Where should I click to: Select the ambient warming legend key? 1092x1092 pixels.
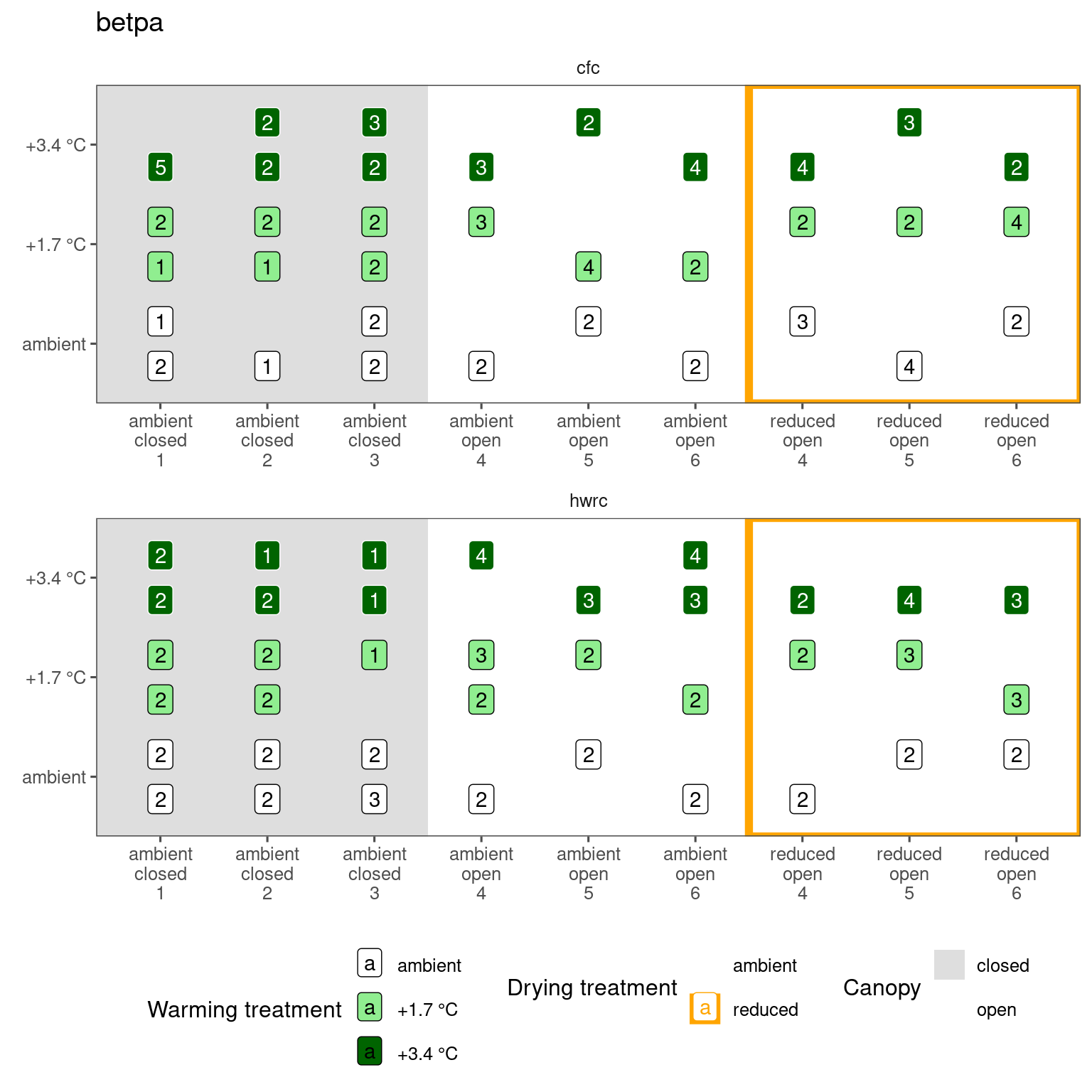[370, 964]
